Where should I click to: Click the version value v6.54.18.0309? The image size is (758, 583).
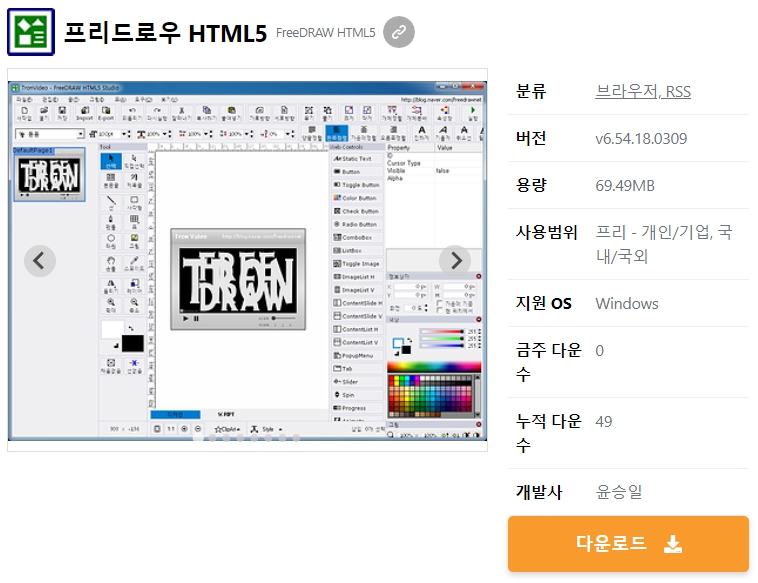tap(641, 139)
